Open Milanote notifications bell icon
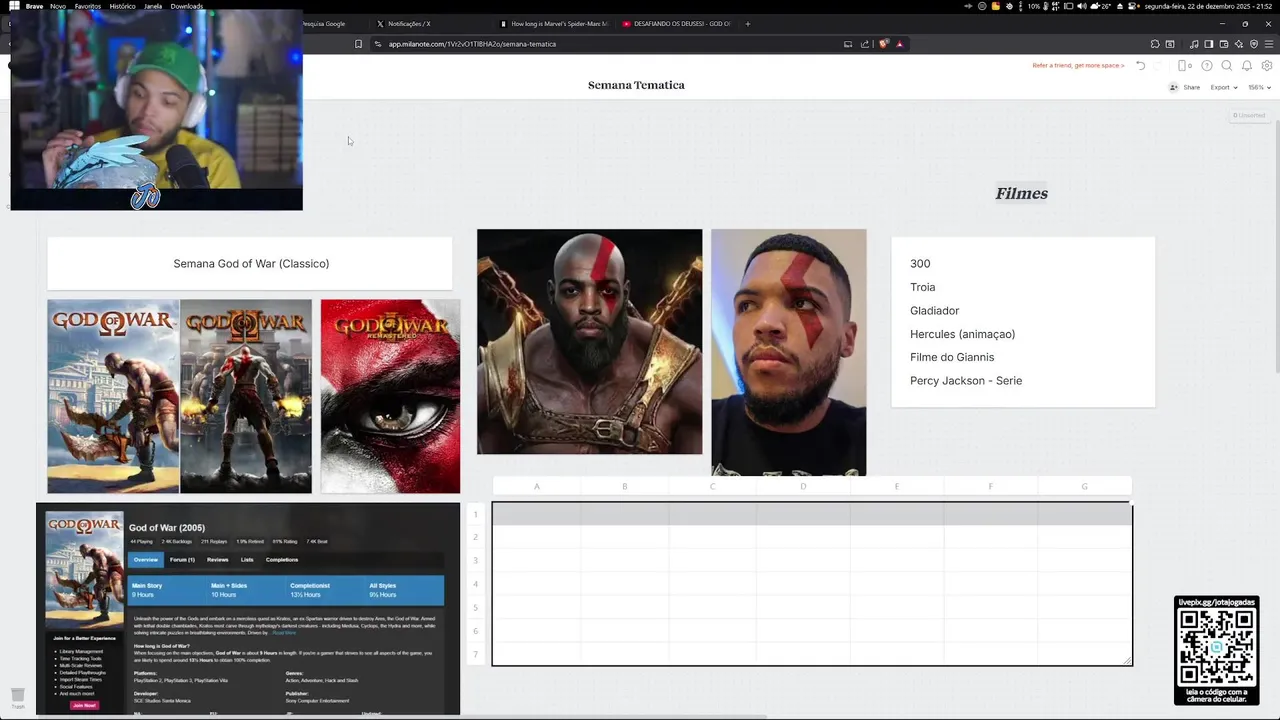The width and height of the screenshot is (1280, 720). pyautogui.click(x=1247, y=65)
